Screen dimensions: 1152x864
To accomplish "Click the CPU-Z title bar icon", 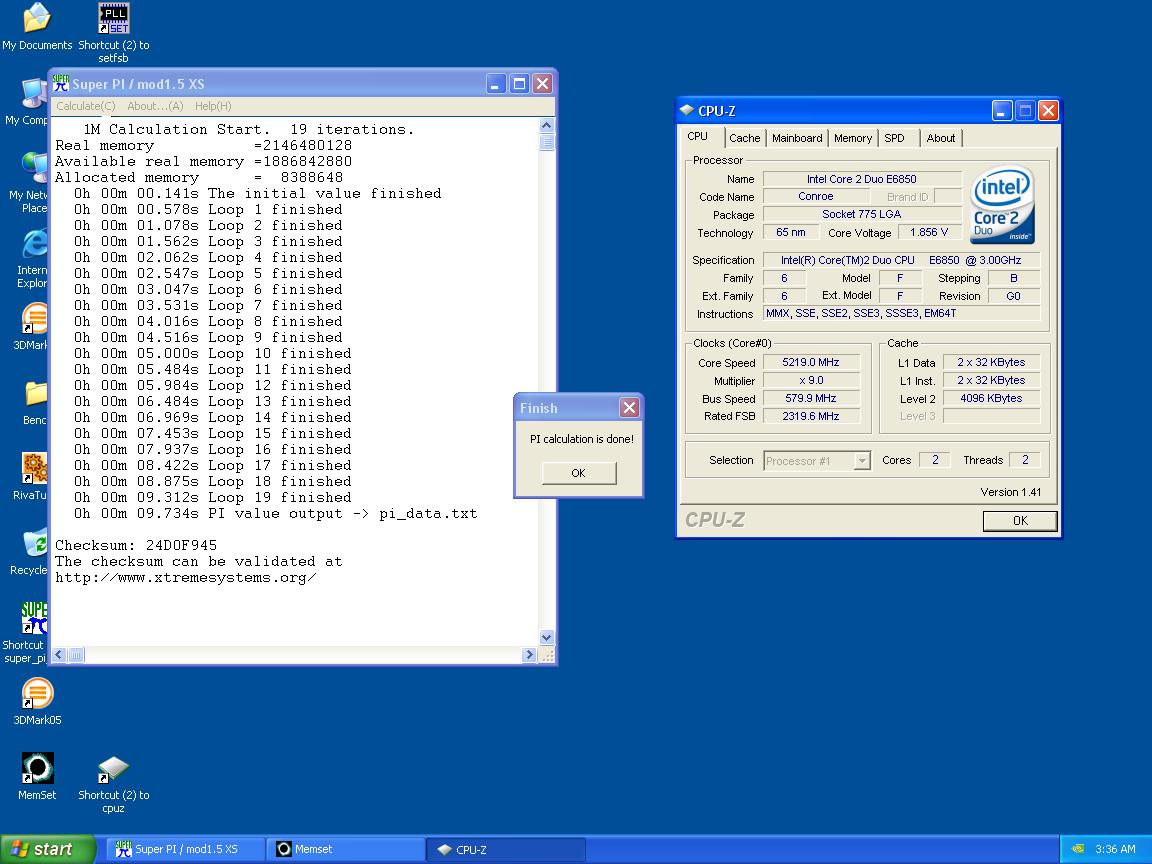I will tap(687, 110).
